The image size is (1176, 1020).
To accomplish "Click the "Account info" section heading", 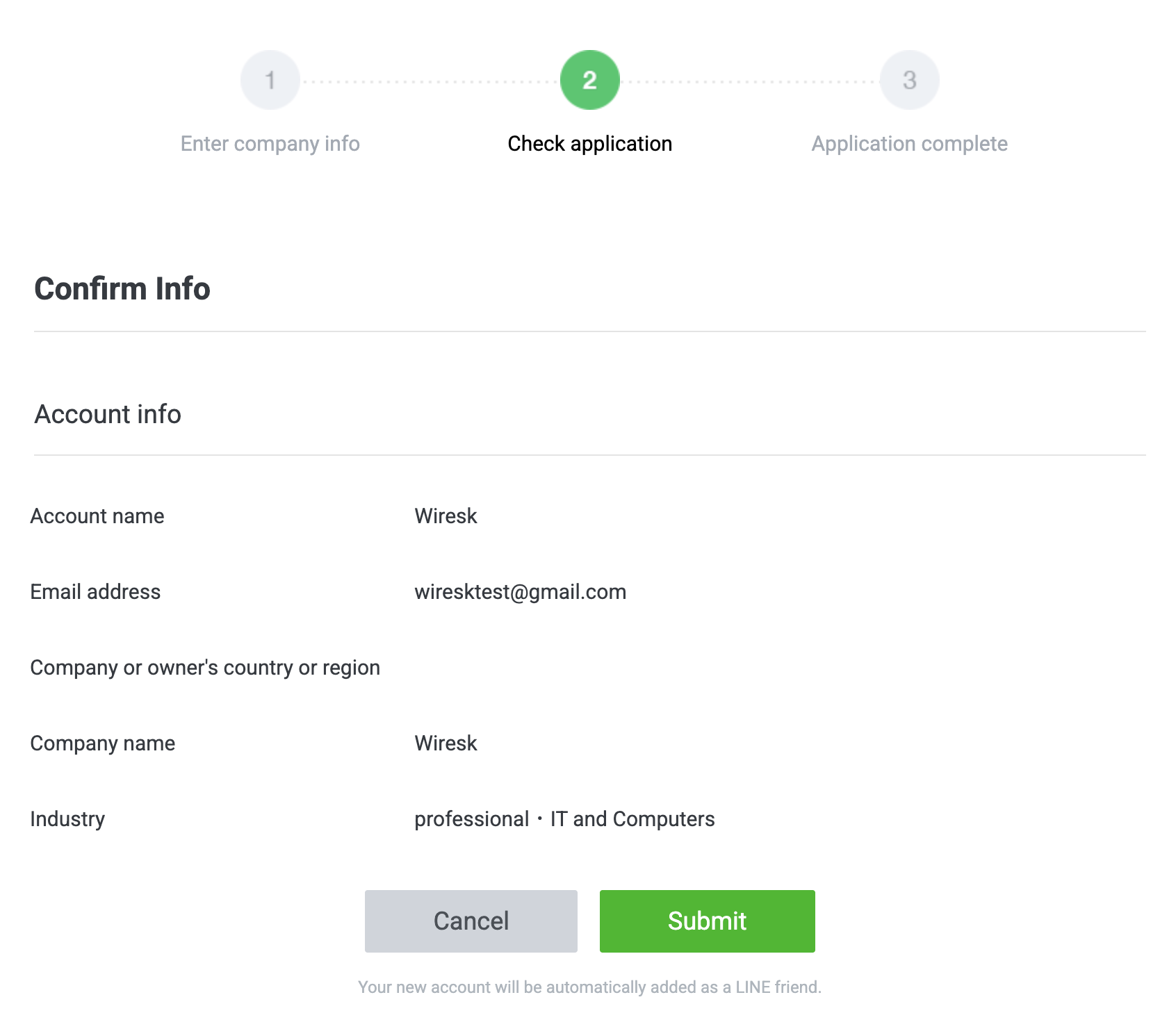I will 108,414.
